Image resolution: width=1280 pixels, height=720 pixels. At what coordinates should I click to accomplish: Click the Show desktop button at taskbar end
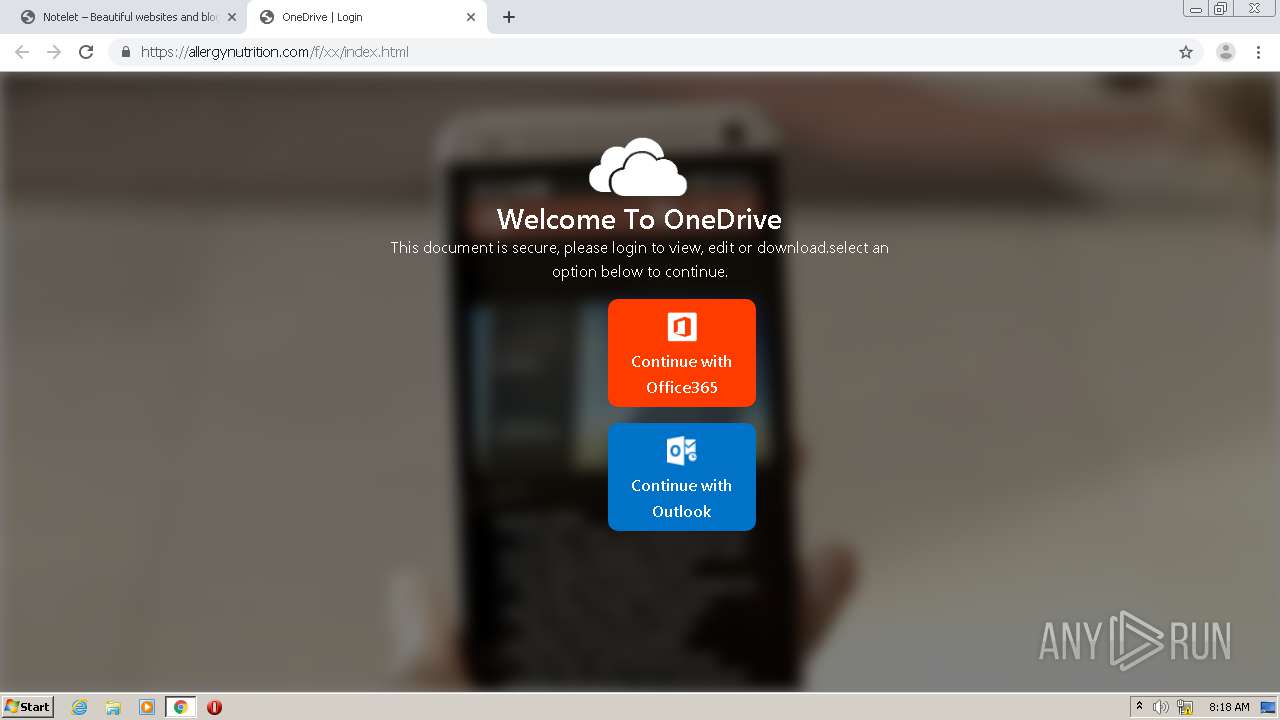coord(1269,707)
